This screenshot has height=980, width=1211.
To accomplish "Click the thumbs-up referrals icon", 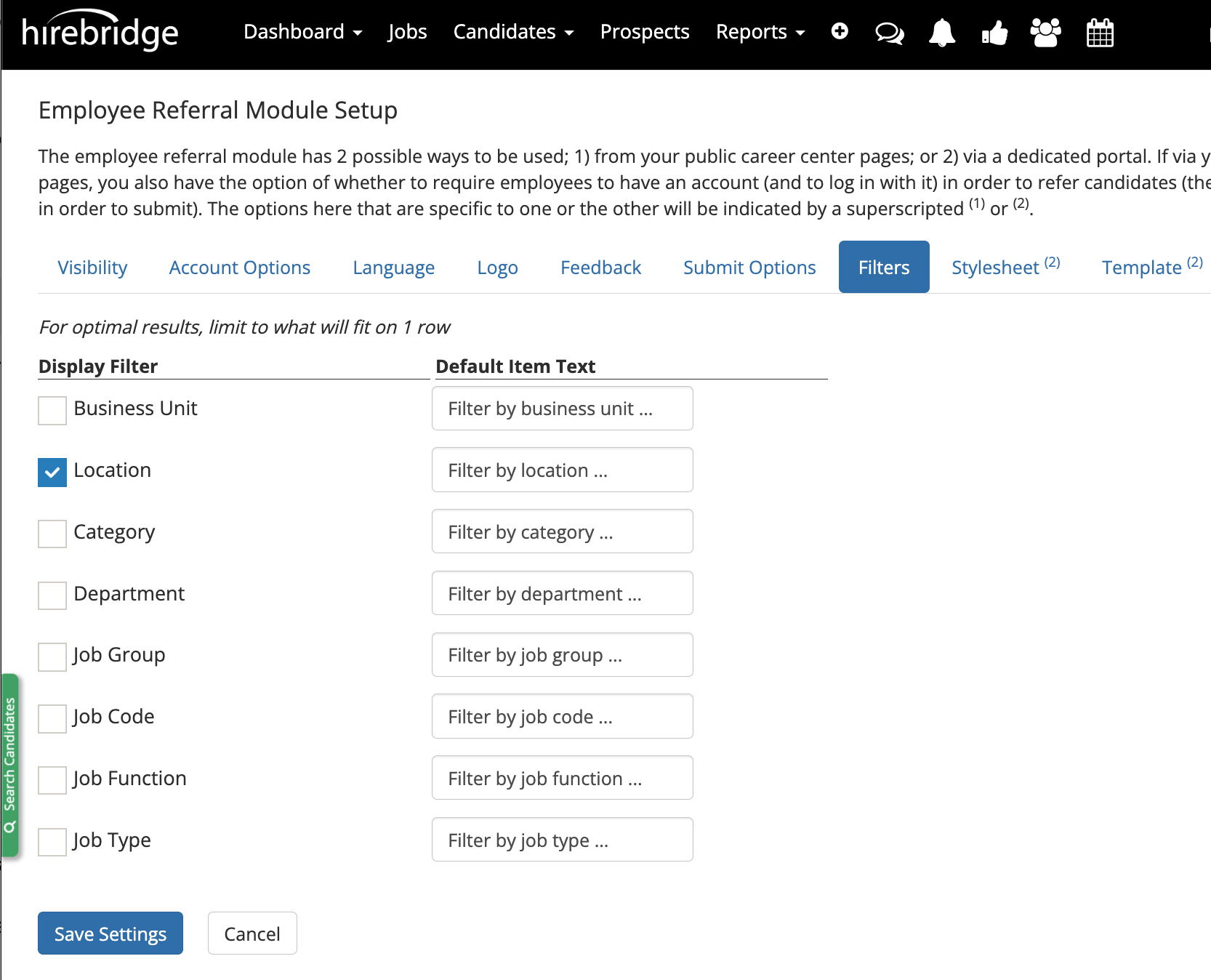I will 994,33.
